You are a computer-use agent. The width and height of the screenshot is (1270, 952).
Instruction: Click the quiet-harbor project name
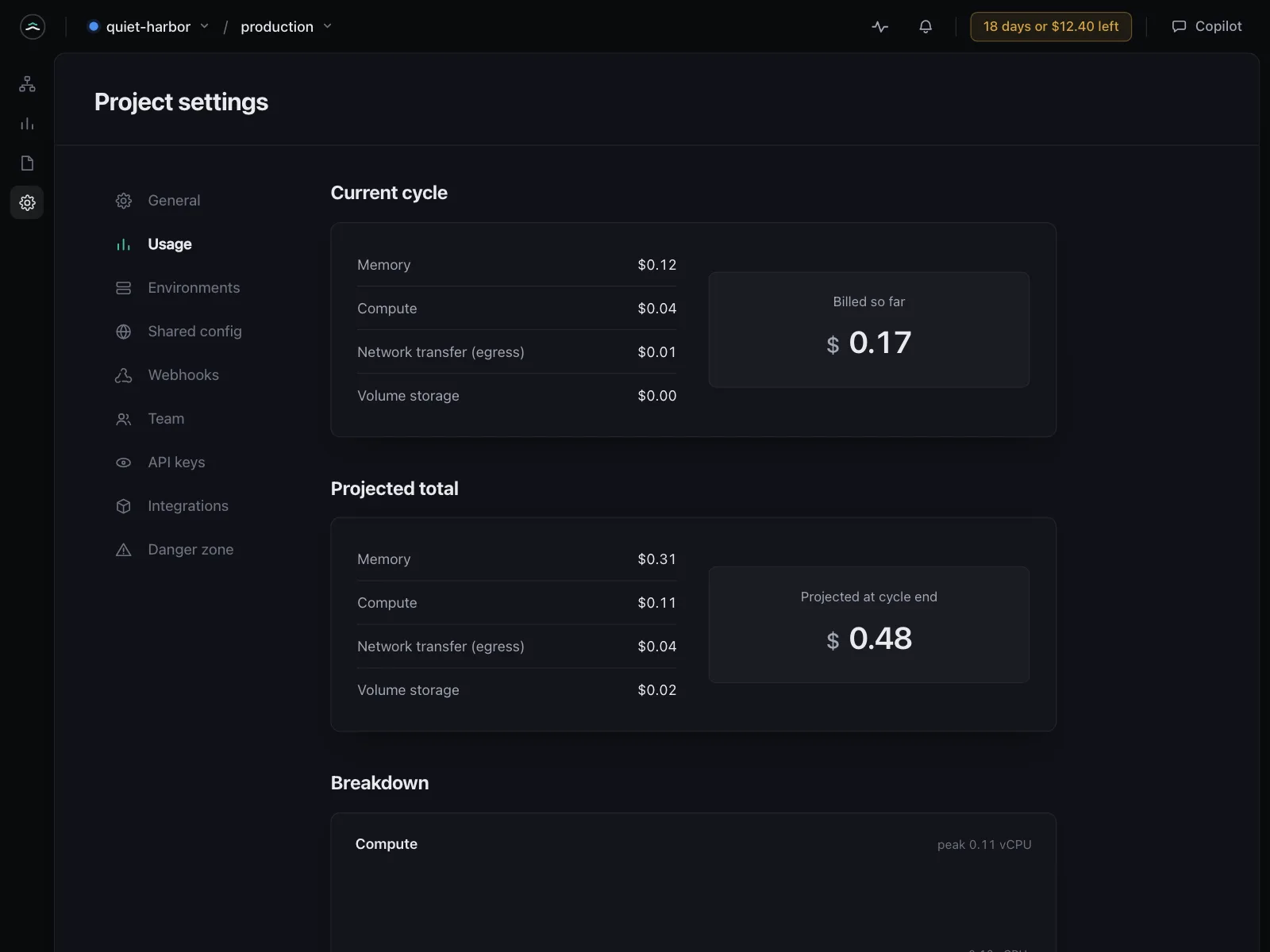coord(148,26)
